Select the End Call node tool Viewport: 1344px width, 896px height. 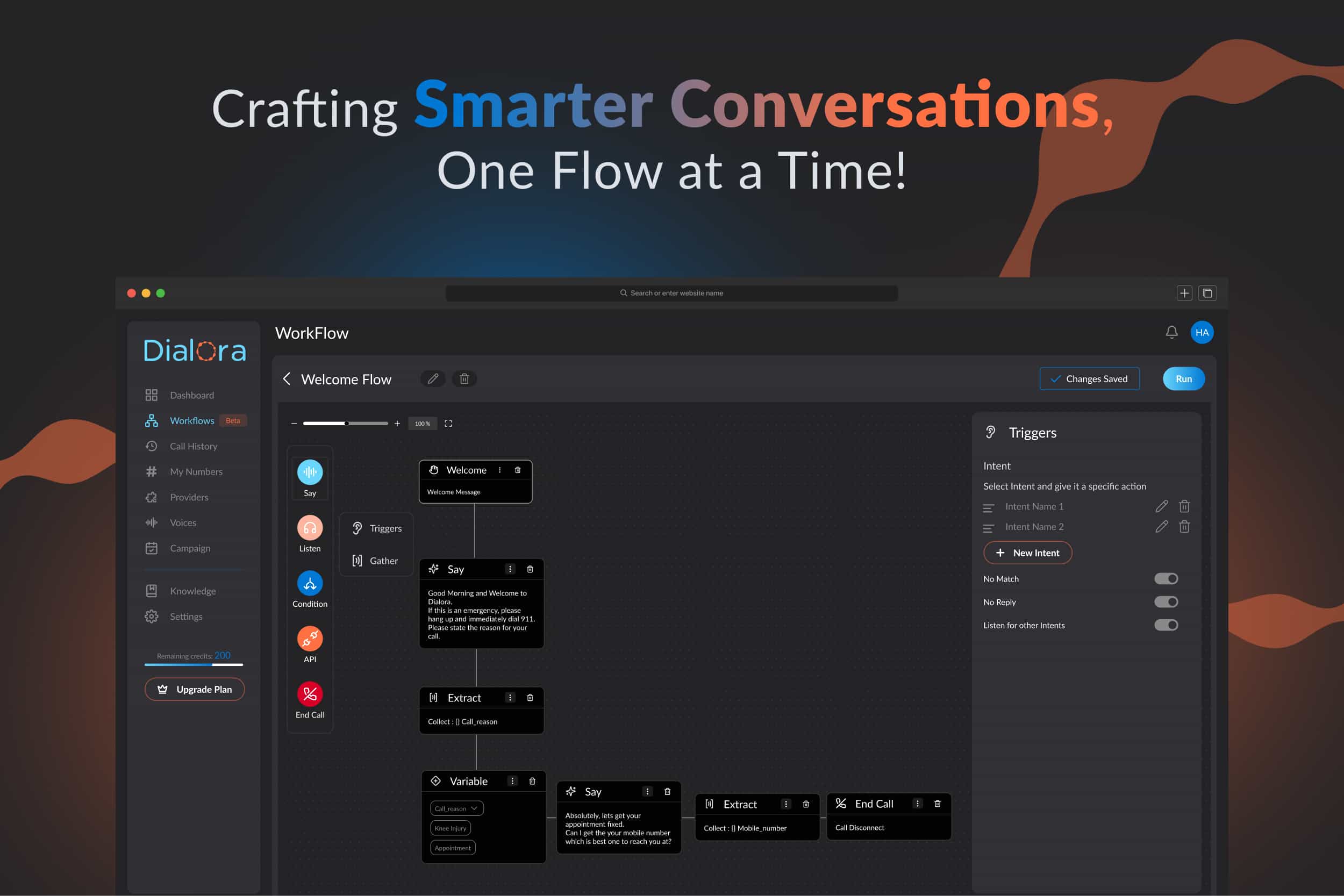tap(309, 694)
